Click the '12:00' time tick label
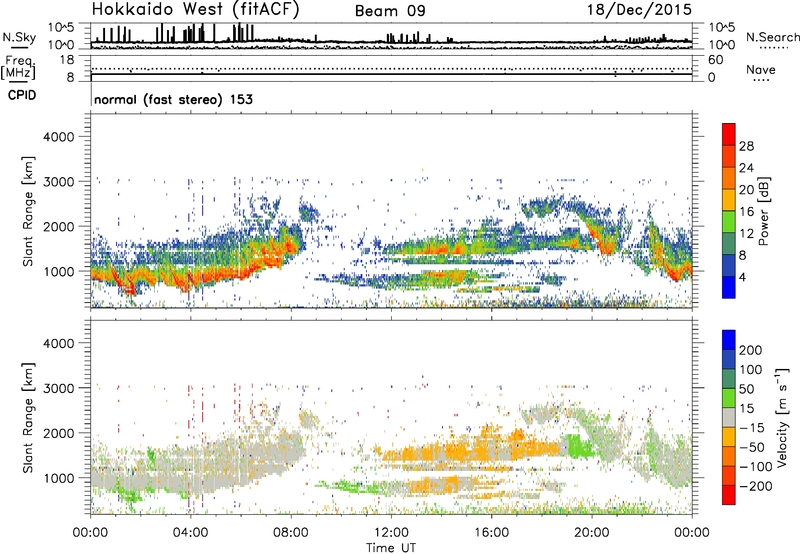Viewport: 800px width, 554px height. 391,533
